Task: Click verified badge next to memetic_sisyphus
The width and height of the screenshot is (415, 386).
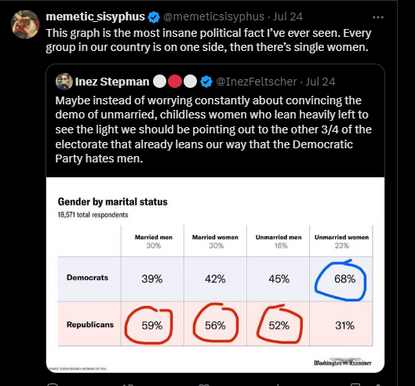Action: pyautogui.click(x=154, y=17)
